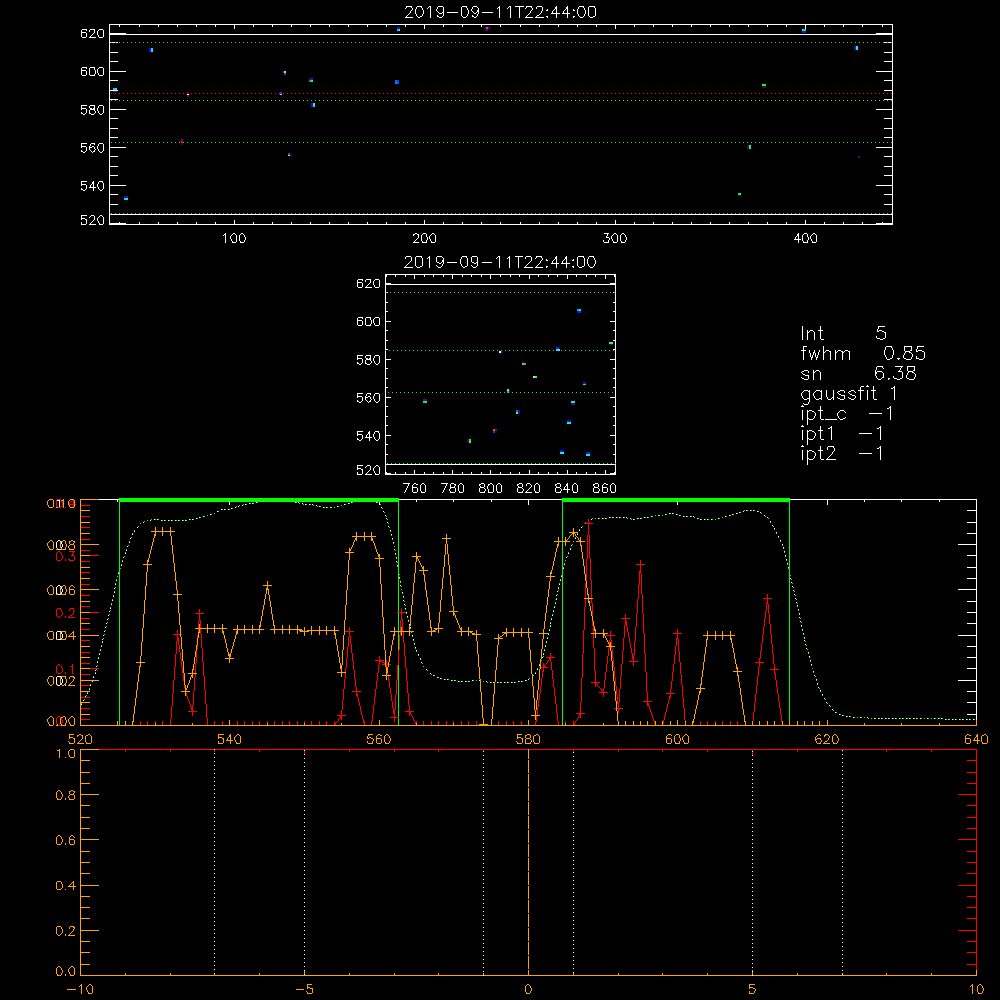The height and width of the screenshot is (1000, 1000).
Task: Click x-axis label 10 on the bottom plot
Action: pyautogui.click(x=976, y=990)
